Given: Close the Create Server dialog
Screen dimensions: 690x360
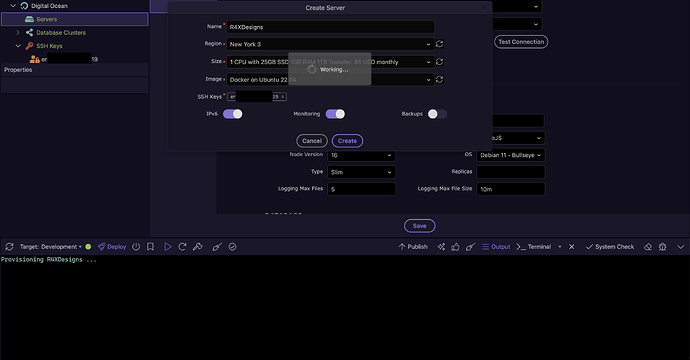Looking at the screenshot, I should pos(484,7).
